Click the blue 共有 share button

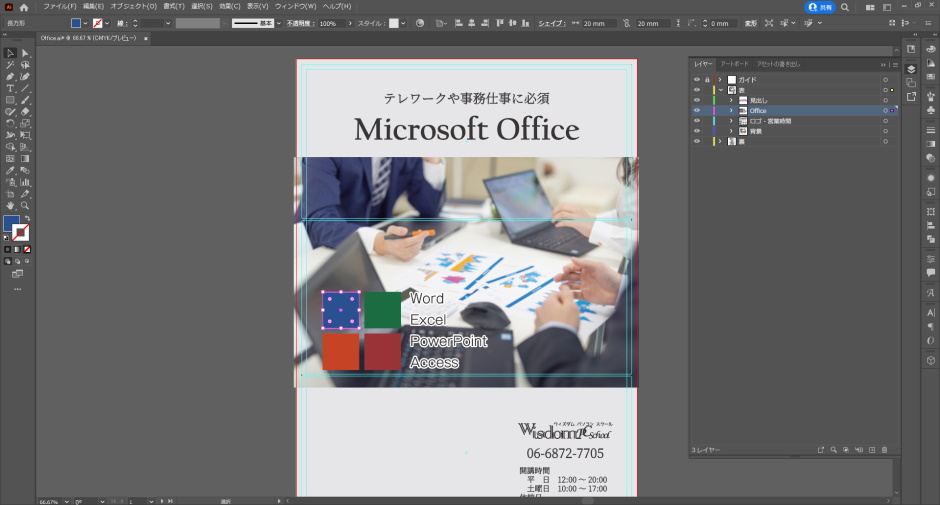tap(820, 7)
